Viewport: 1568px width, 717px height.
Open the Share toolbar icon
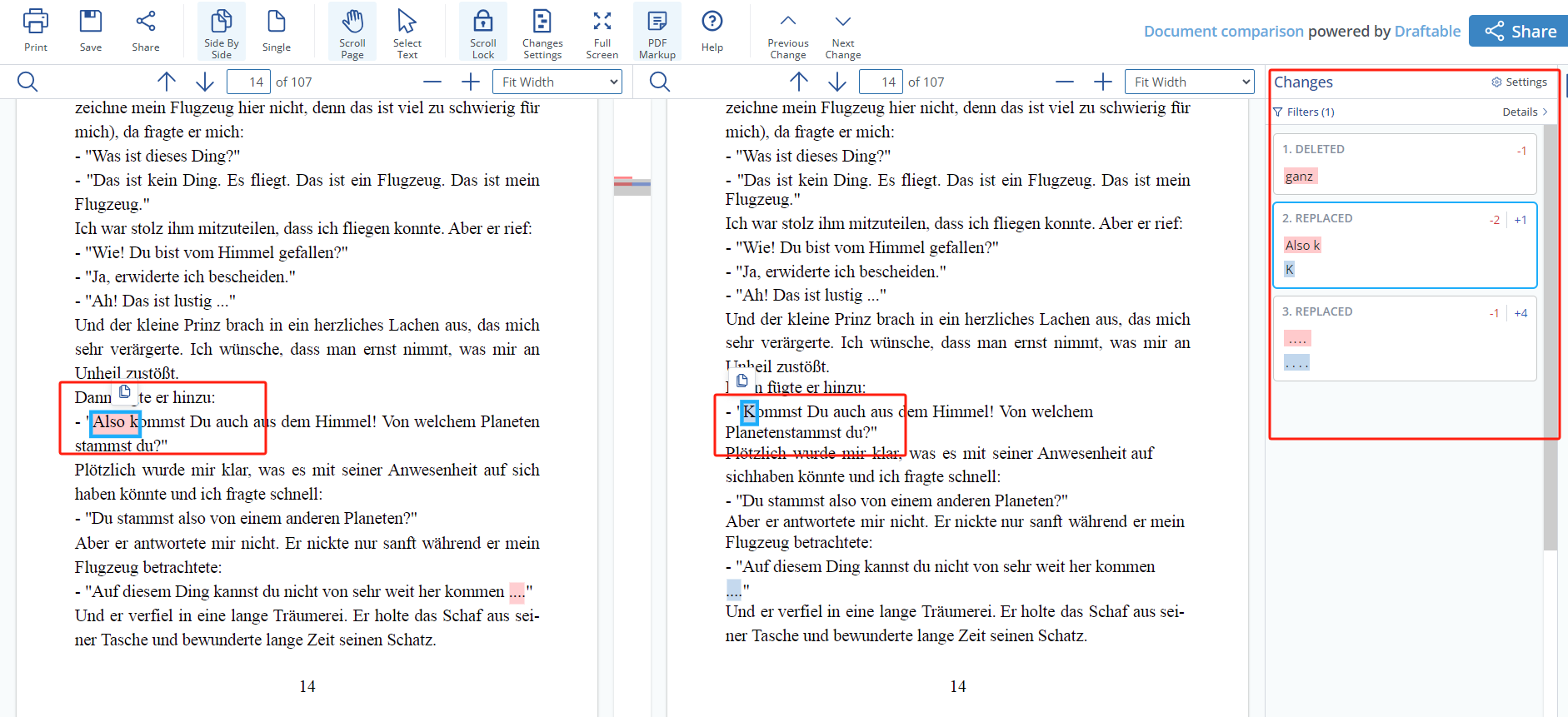point(146,31)
